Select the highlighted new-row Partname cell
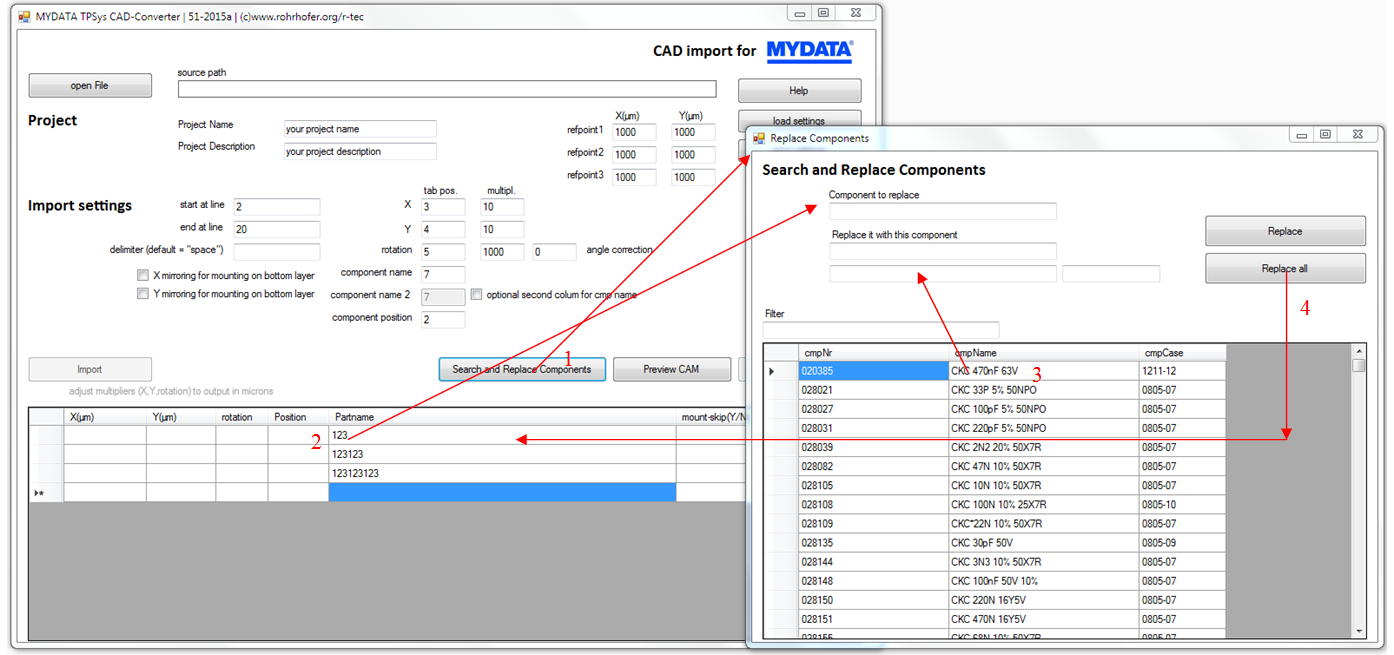 502,492
